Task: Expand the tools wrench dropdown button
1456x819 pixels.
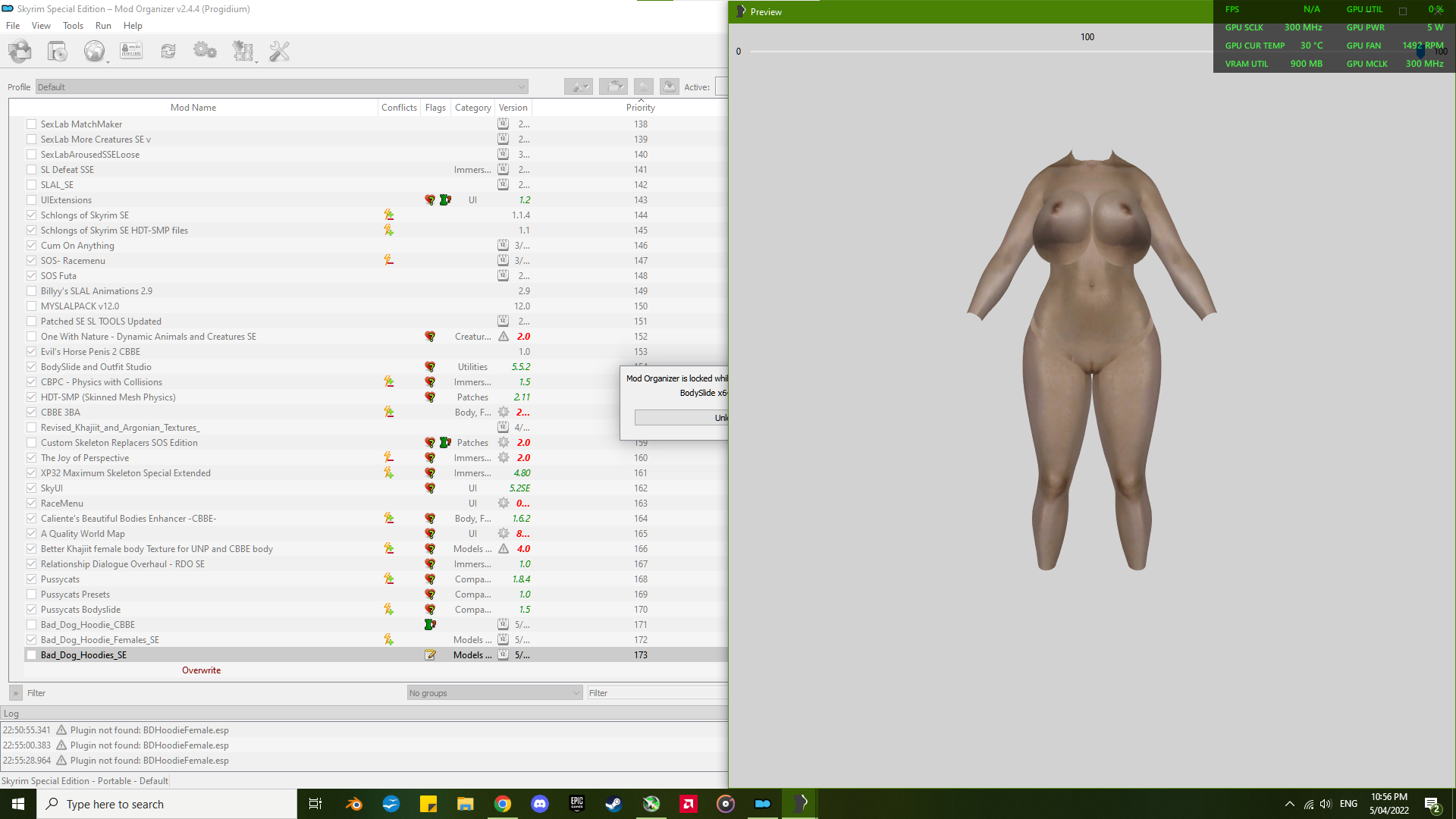Action: pos(579,86)
